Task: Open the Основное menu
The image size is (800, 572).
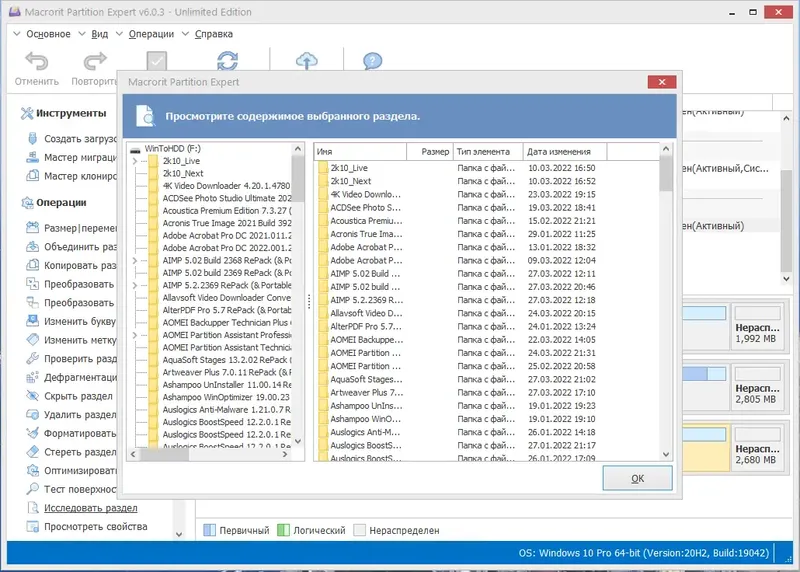Action: click(x=48, y=34)
